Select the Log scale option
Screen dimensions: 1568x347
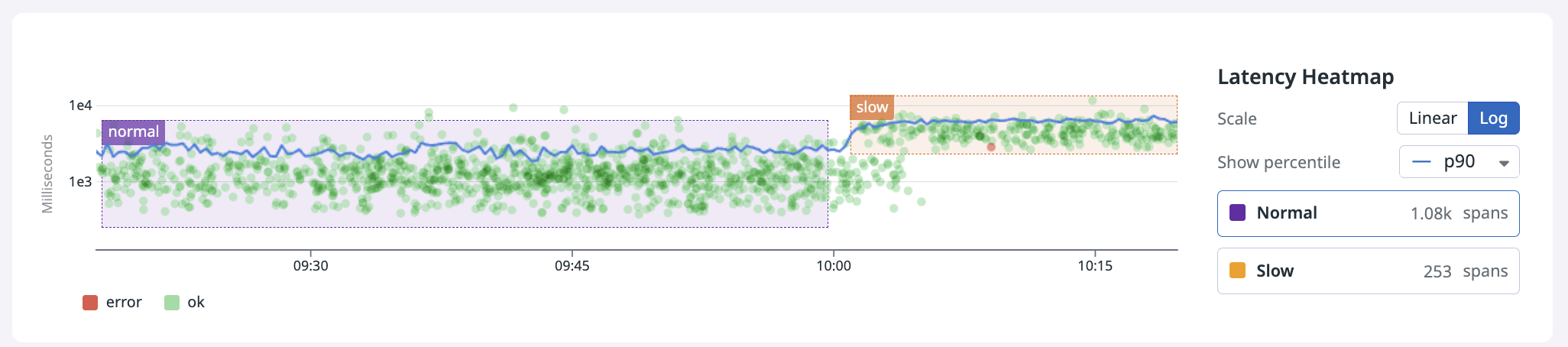tap(1493, 118)
